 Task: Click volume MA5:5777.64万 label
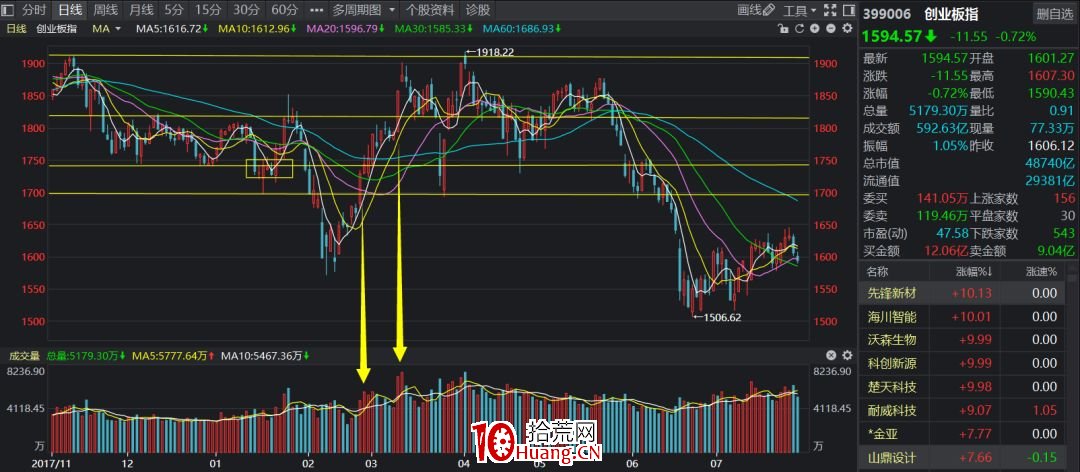[x=173, y=356]
